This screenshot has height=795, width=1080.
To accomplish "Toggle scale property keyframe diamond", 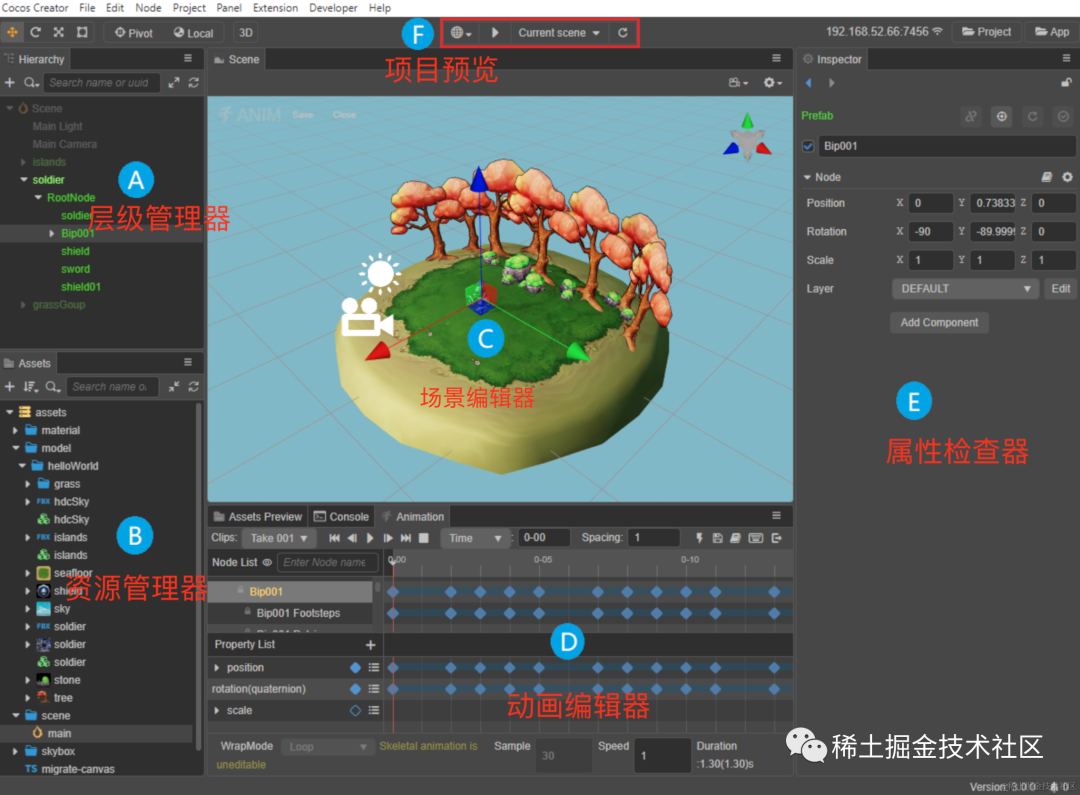I will (355, 710).
